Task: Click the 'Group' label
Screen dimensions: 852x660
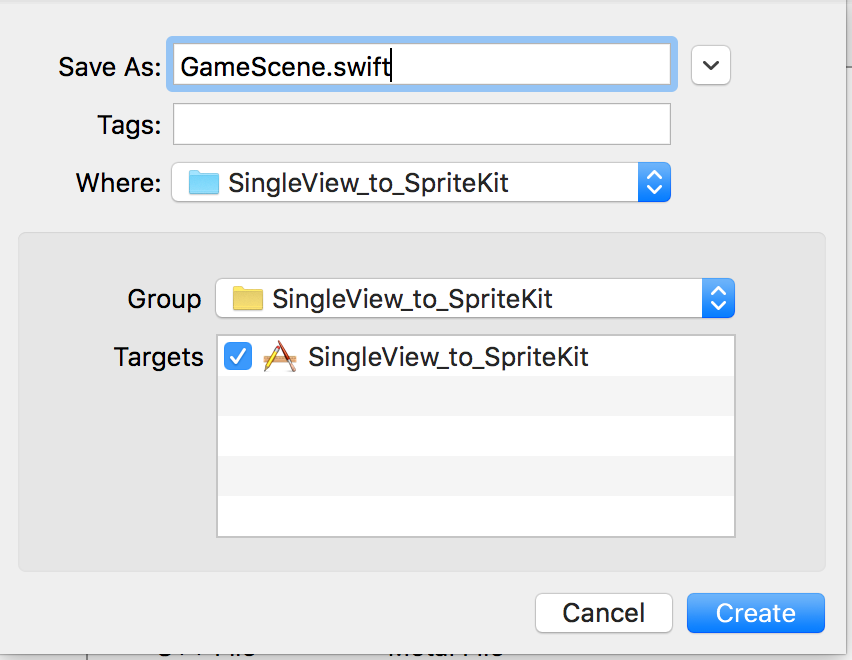Action: (165, 299)
